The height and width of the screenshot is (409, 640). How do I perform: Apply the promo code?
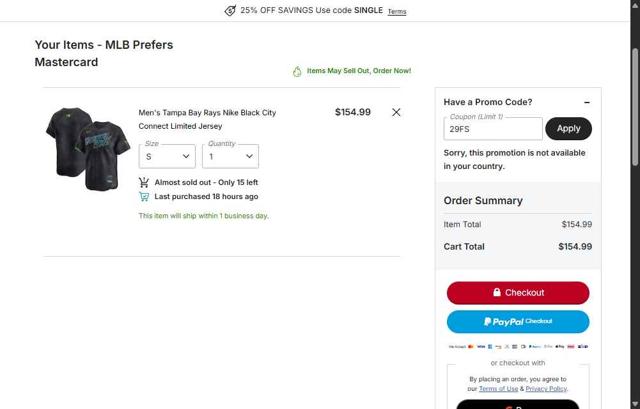pos(568,128)
